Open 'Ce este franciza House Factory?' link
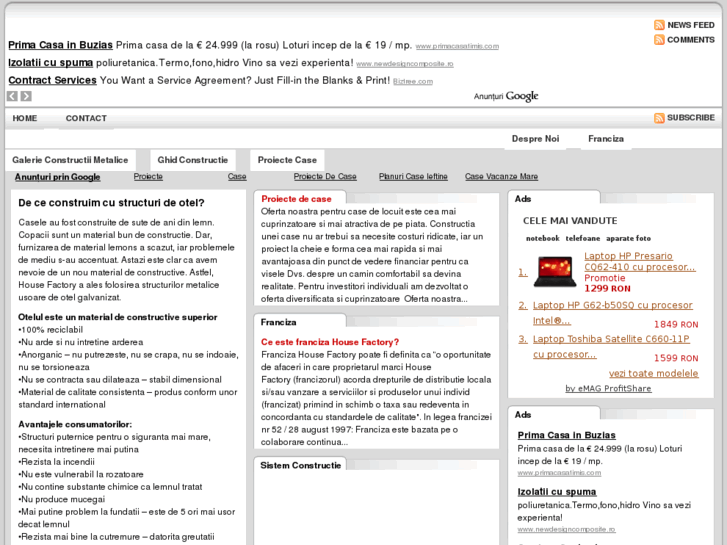 coord(330,342)
